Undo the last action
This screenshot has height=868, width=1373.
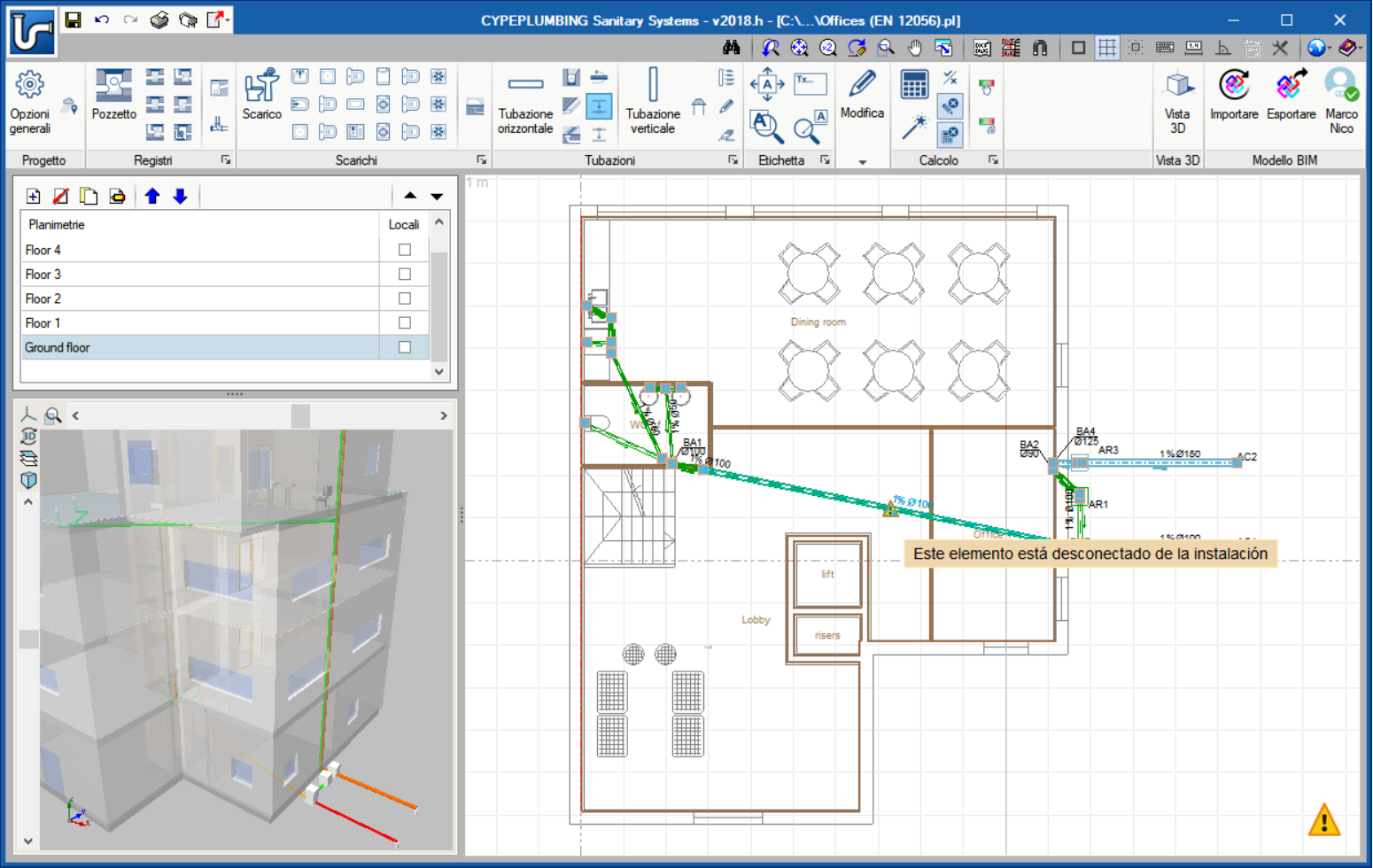point(102,19)
